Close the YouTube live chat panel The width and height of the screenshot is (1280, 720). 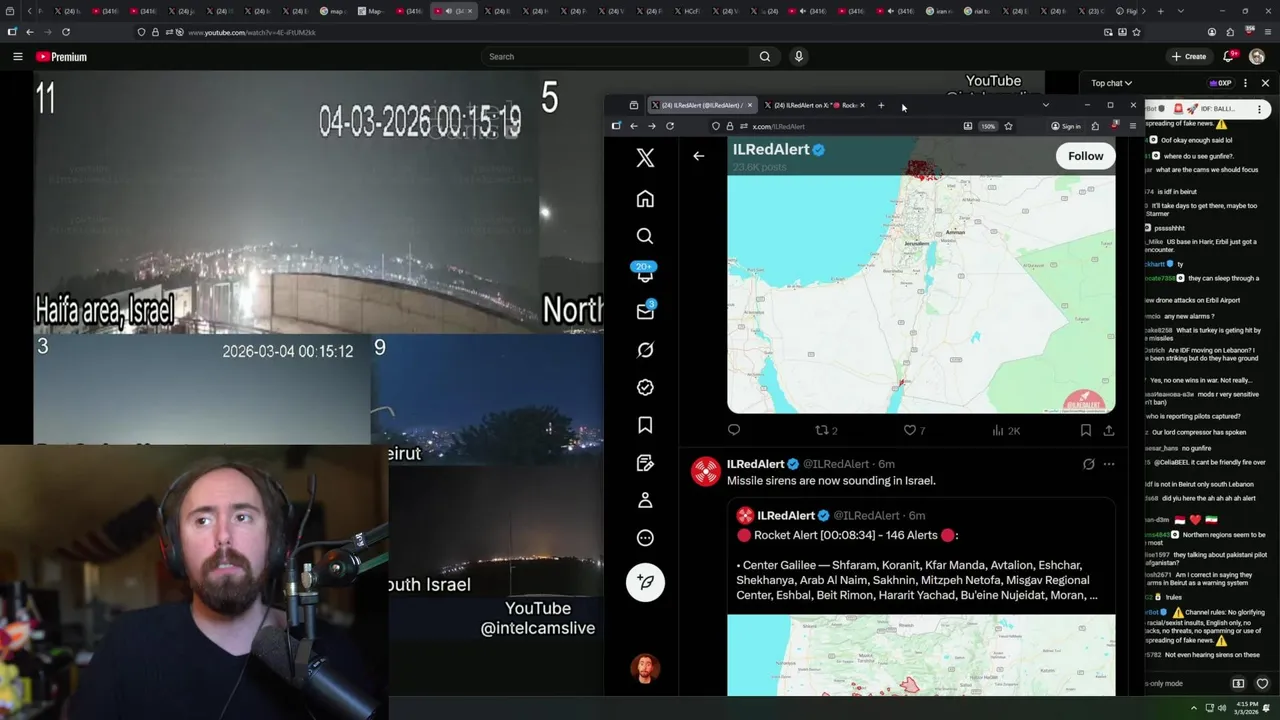click(1265, 83)
